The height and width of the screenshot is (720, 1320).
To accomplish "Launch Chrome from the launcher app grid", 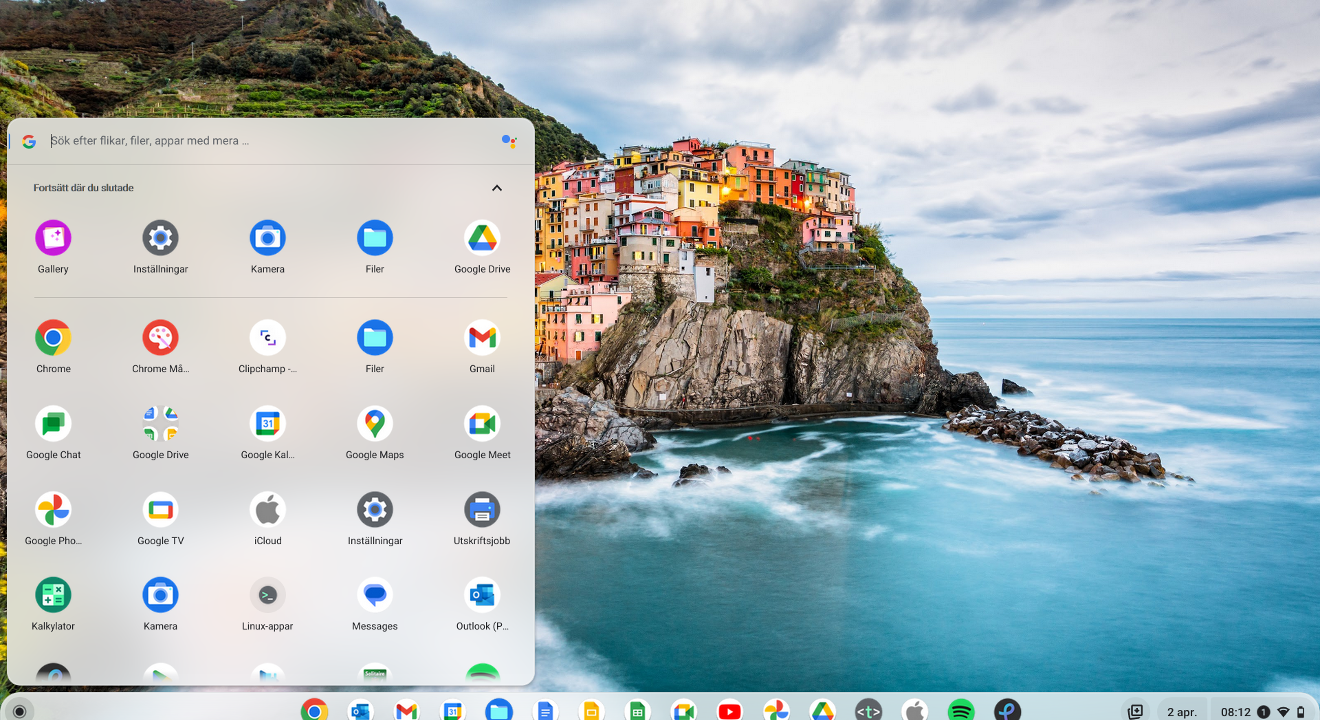I will (53, 338).
